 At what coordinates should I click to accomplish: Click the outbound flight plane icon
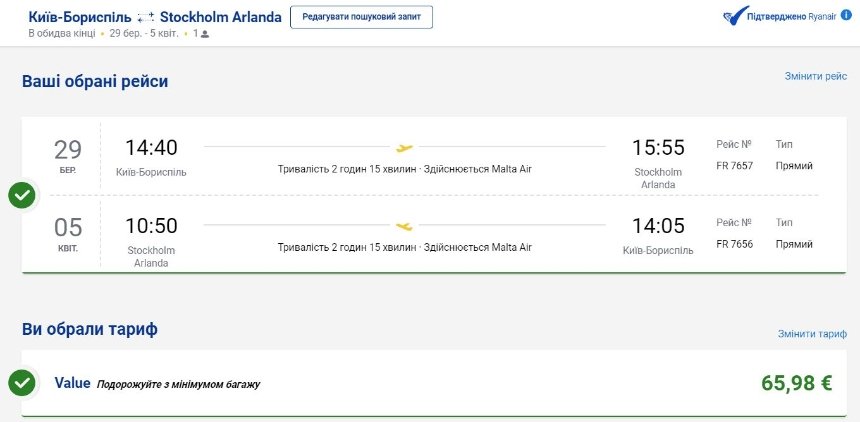404,148
